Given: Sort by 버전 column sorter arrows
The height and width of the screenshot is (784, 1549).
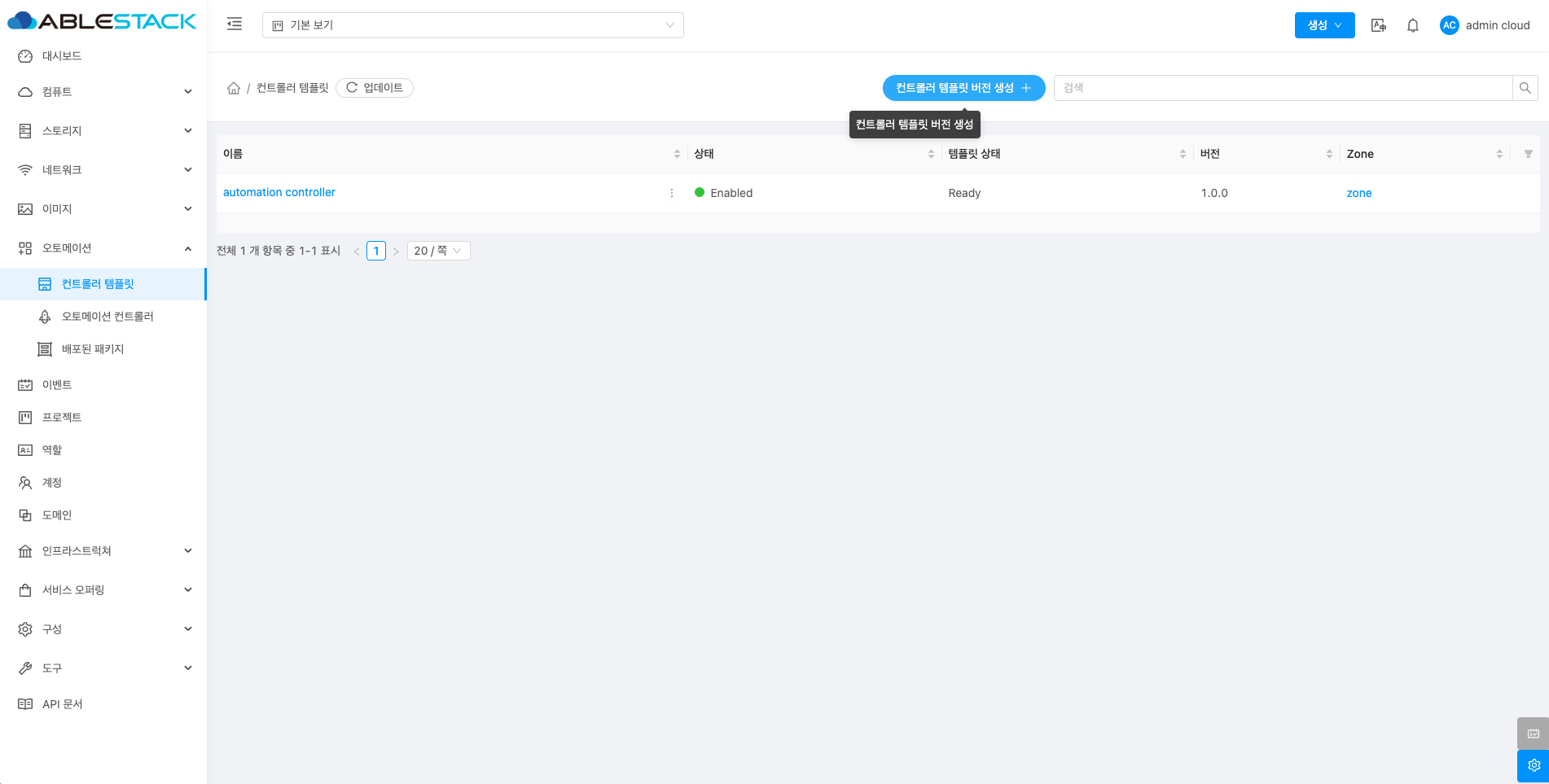Looking at the screenshot, I should coord(1329,154).
